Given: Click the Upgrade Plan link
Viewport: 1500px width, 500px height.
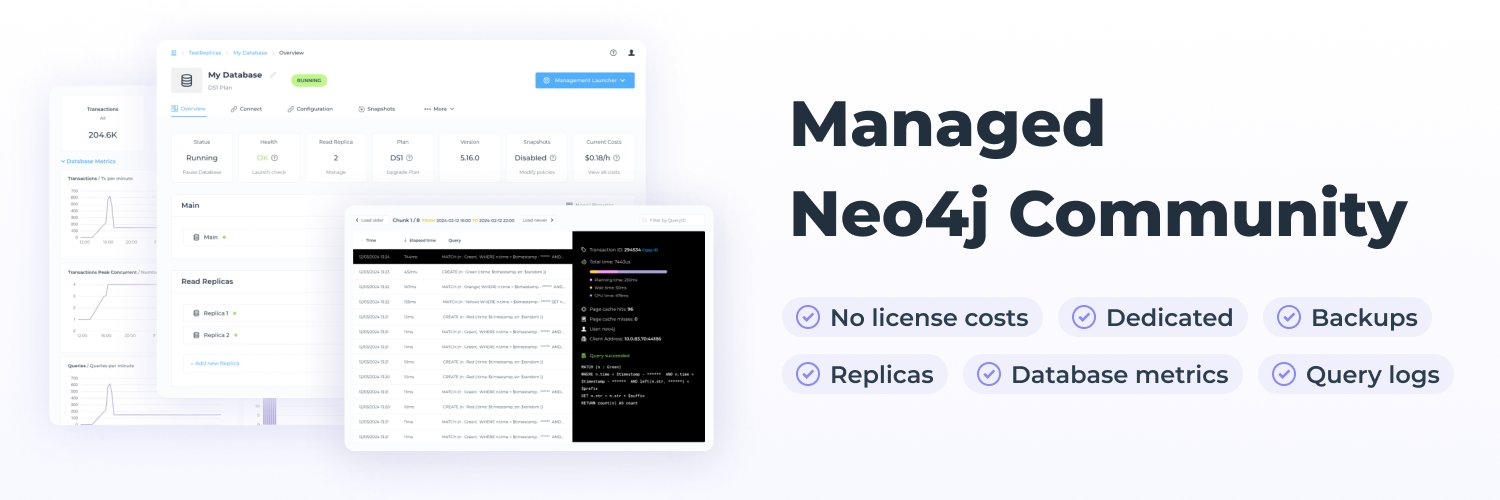Looking at the screenshot, I should 403,172.
